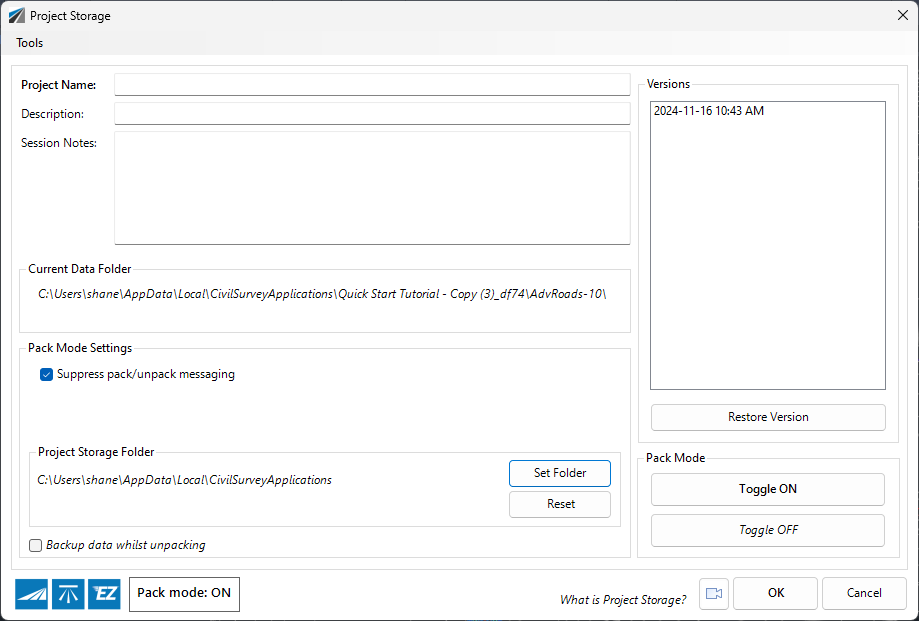This screenshot has height=621, width=919.
Task: Confirm the dialog with the OK button
Action: (775, 593)
